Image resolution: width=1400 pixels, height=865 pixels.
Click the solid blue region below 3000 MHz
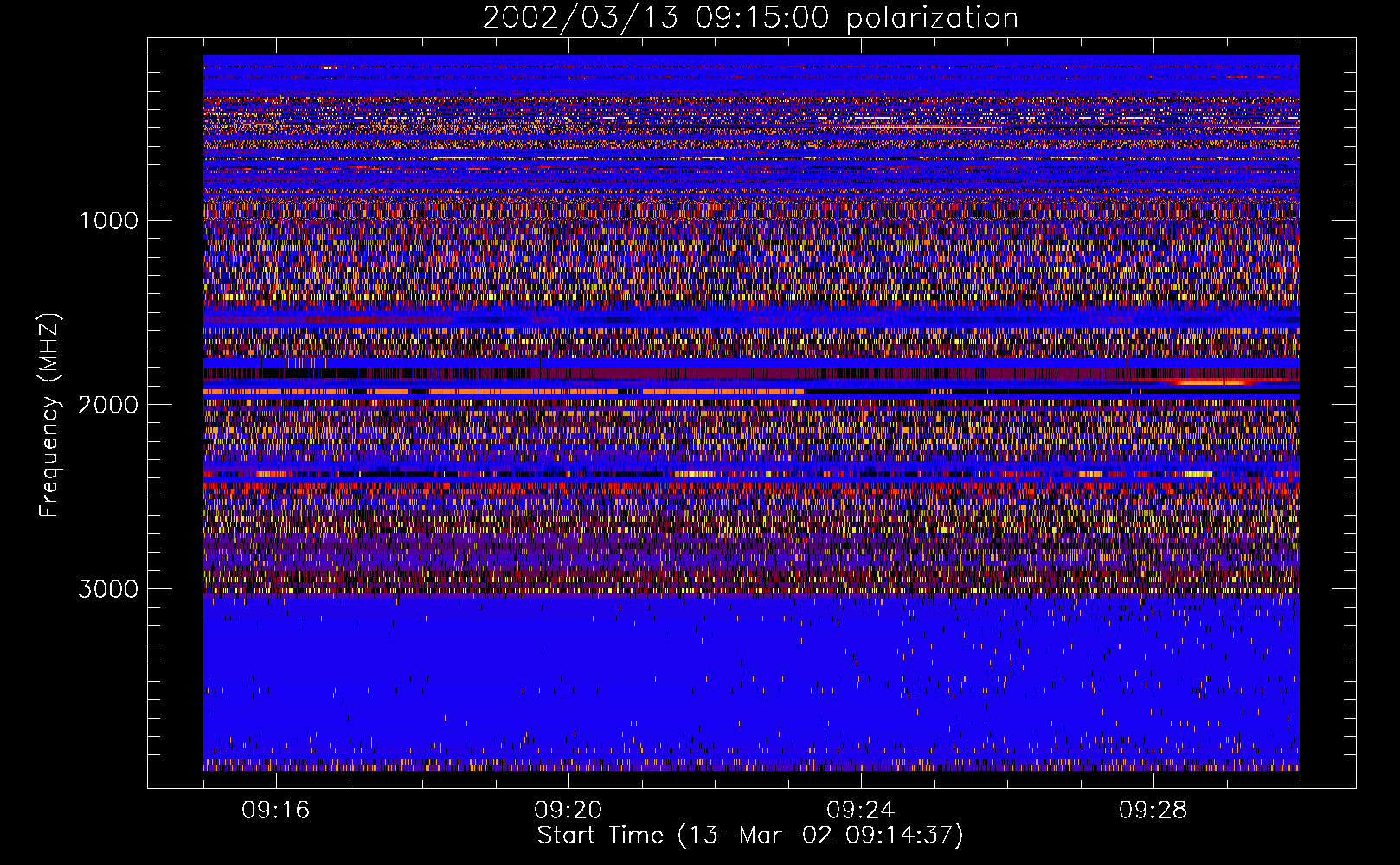pyautogui.click(x=751, y=679)
